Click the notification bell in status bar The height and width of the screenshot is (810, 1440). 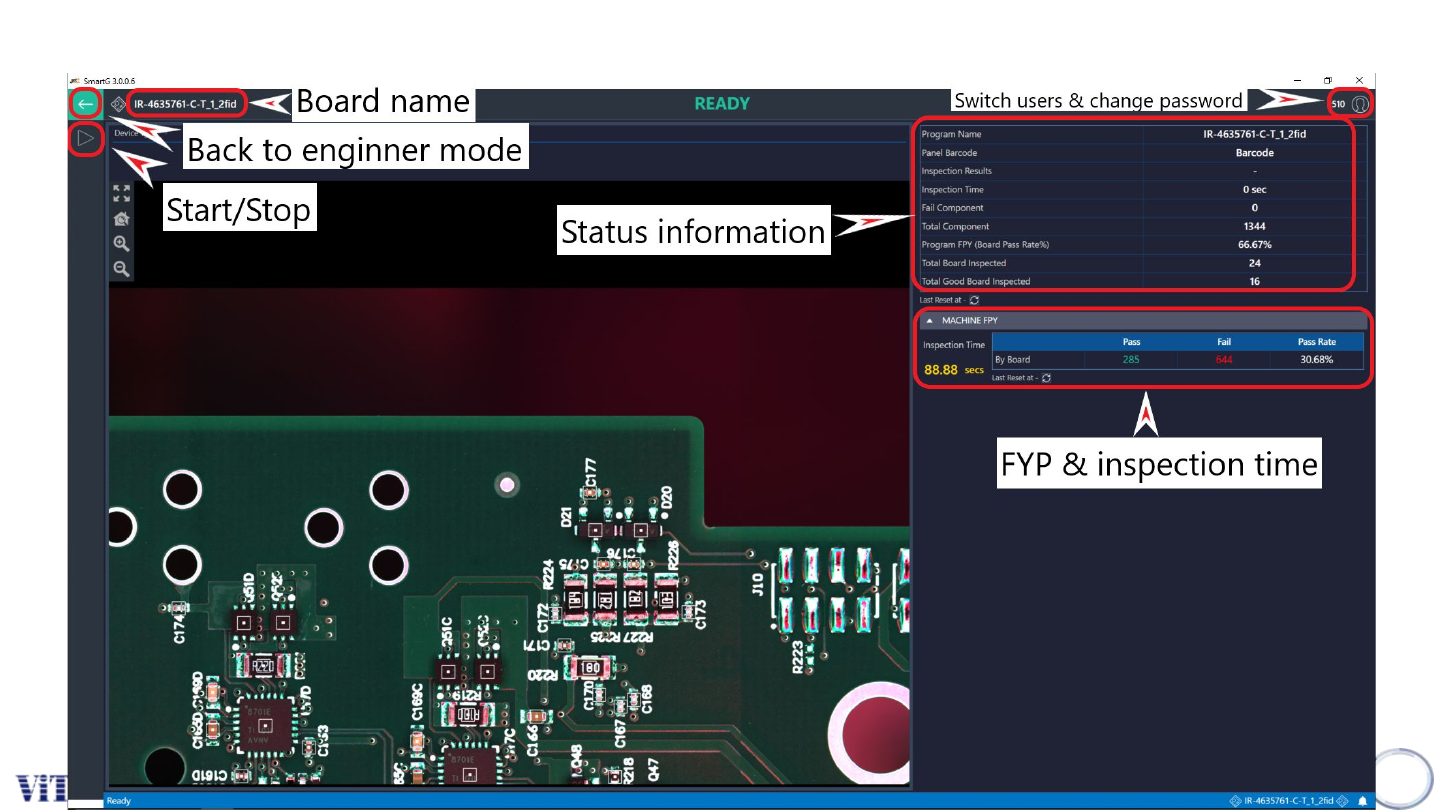pos(1362,801)
